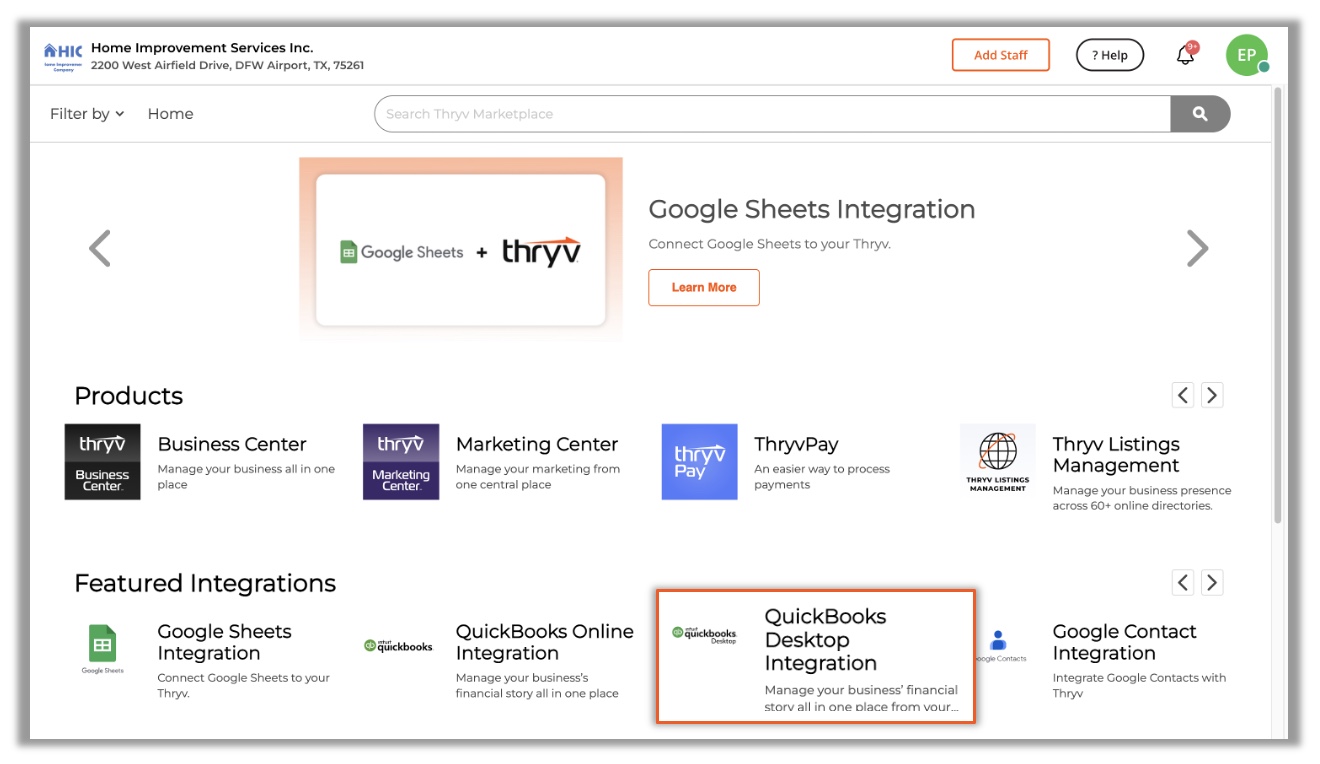Show next Products items

[x=1212, y=395]
